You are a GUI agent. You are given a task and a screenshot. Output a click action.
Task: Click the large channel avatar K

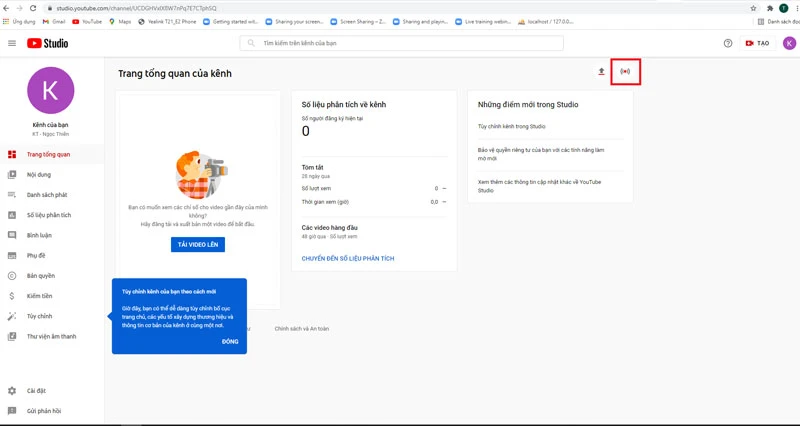[51, 90]
